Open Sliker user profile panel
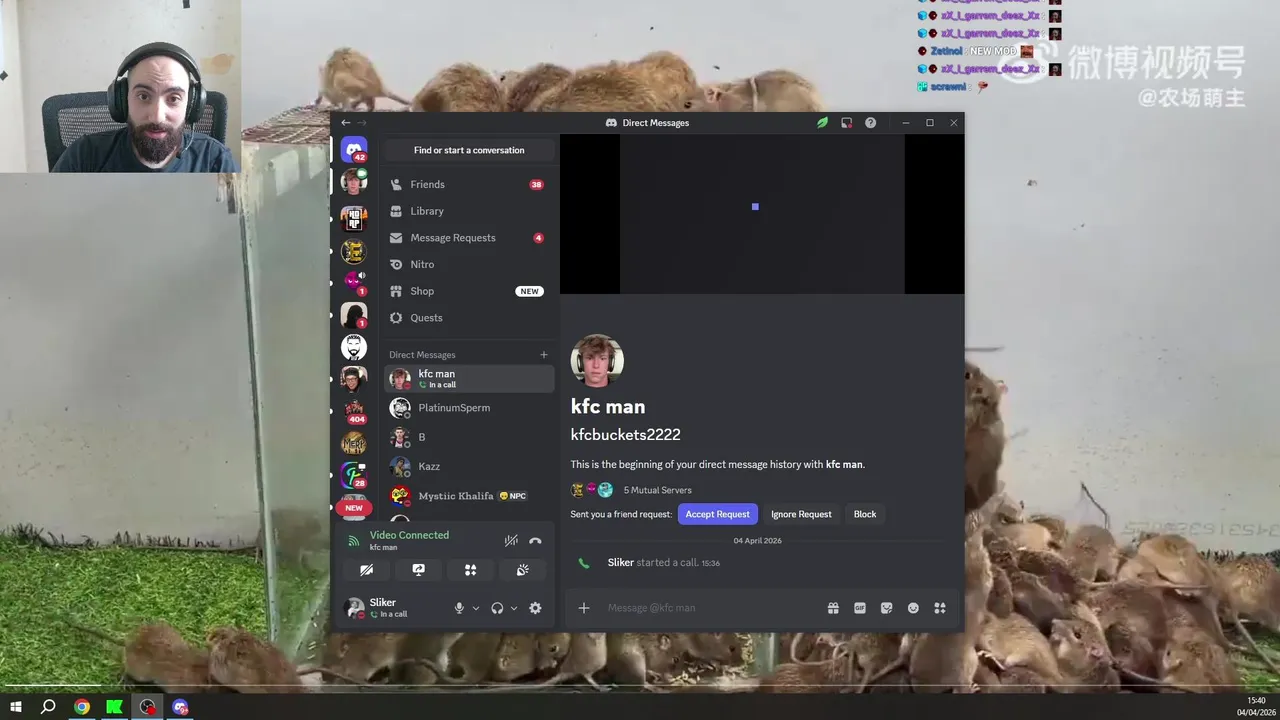Viewport: 1280px width, 720px height. [391, 607]
